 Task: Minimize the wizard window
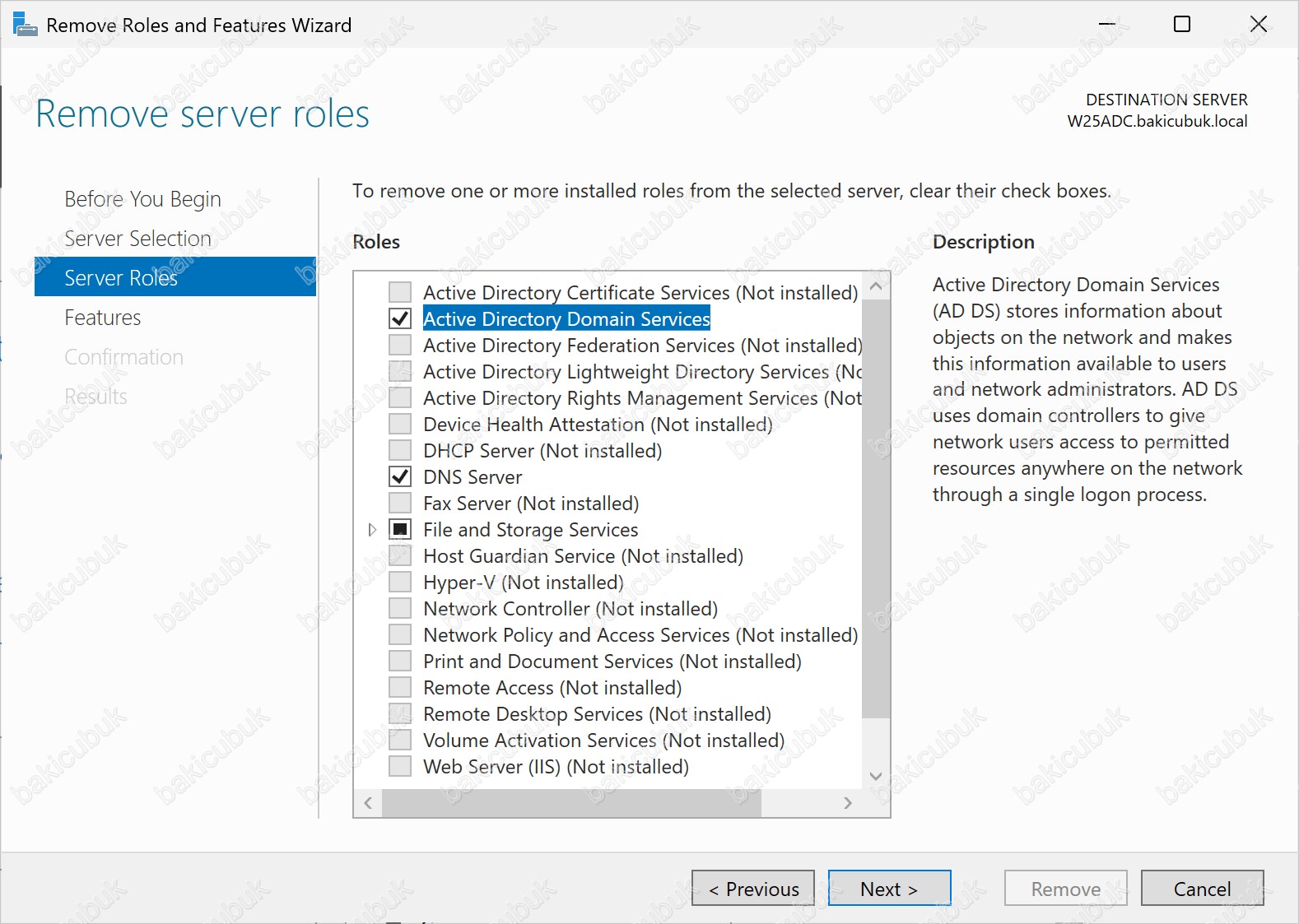[1106, 25]
